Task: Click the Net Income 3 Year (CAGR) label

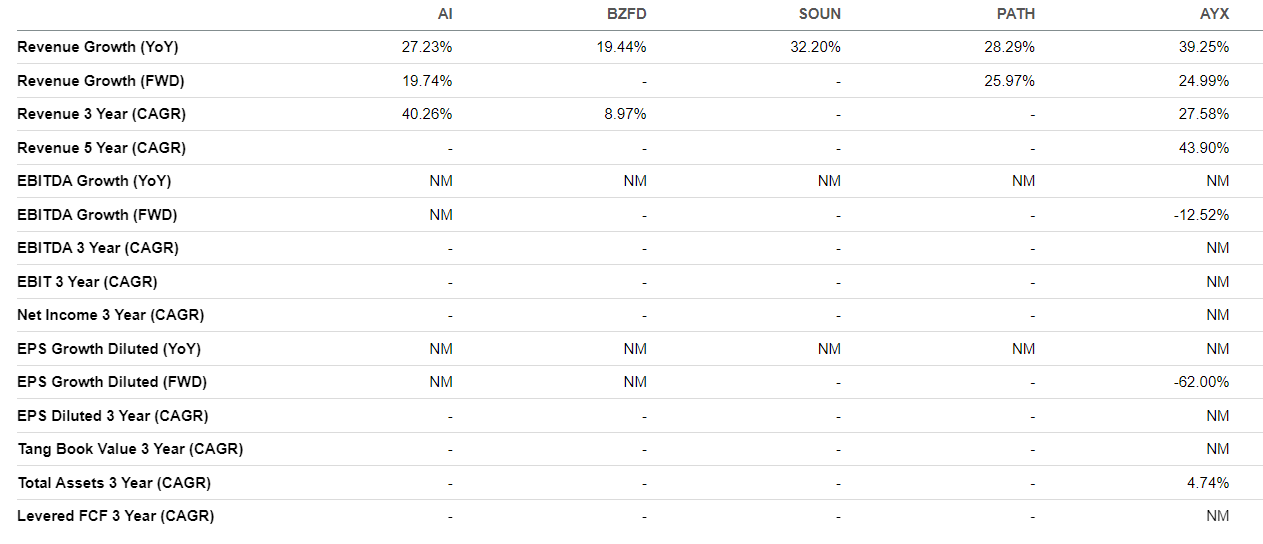Action: click(110, 315)
